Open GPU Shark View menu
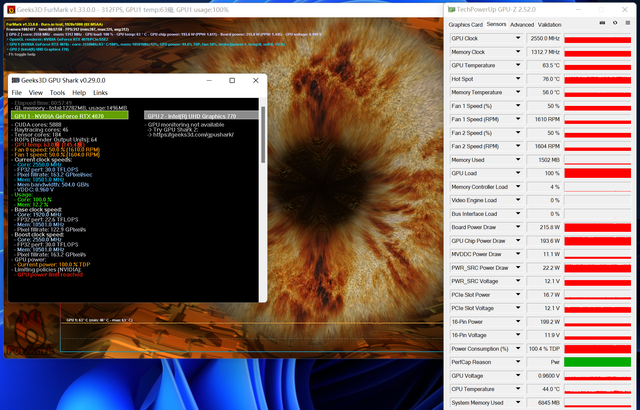Image resolution: width=640 pixels, height=410 pixels. point(36,93)
